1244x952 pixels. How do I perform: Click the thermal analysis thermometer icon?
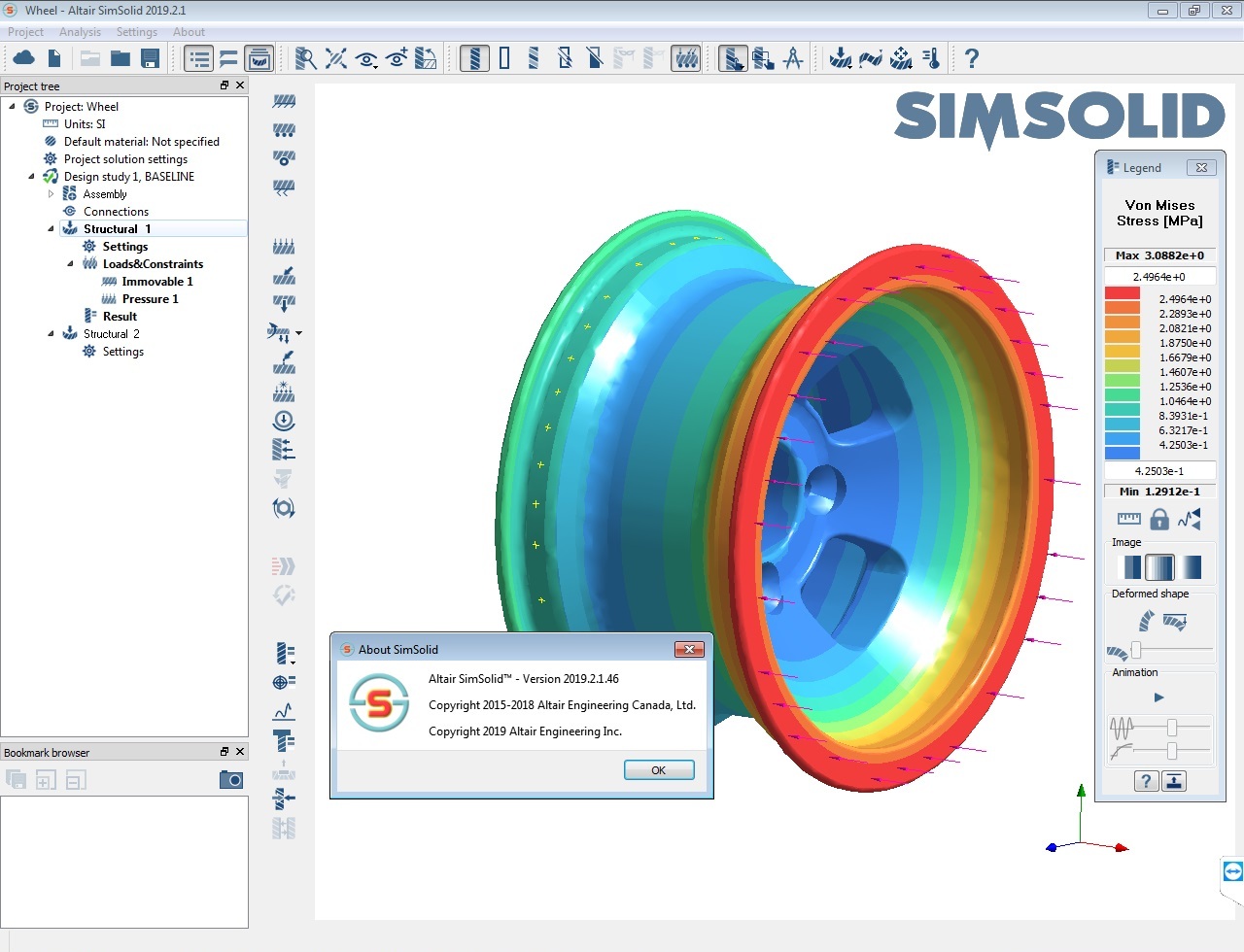click(x=931, y=59)
